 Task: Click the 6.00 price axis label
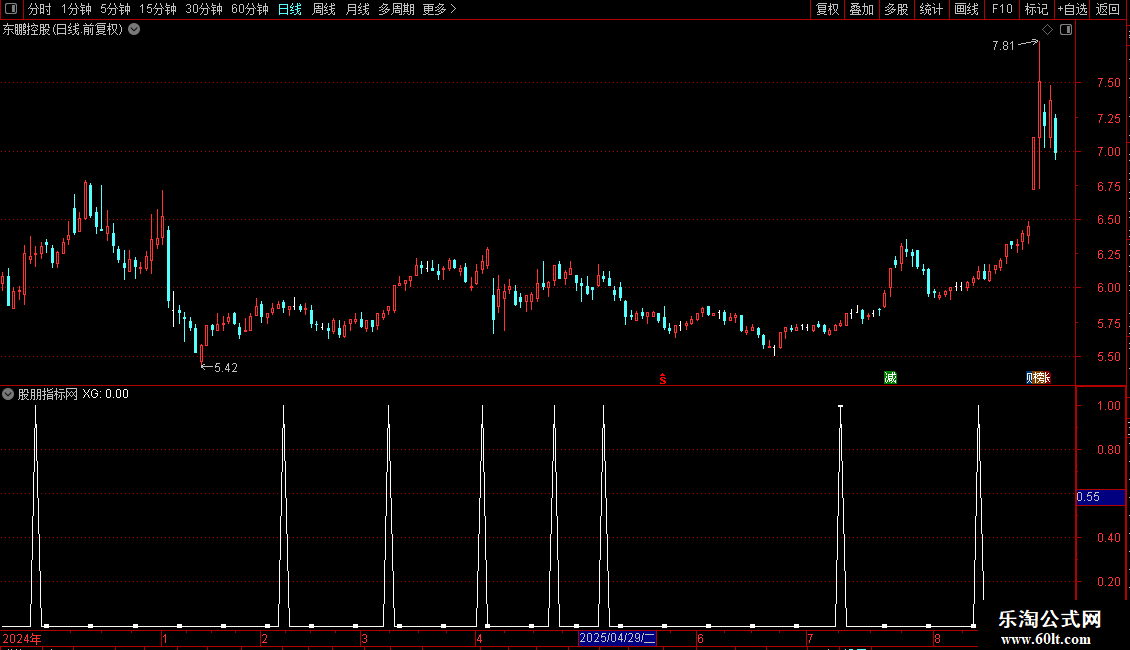click(x=1108, y=288)
